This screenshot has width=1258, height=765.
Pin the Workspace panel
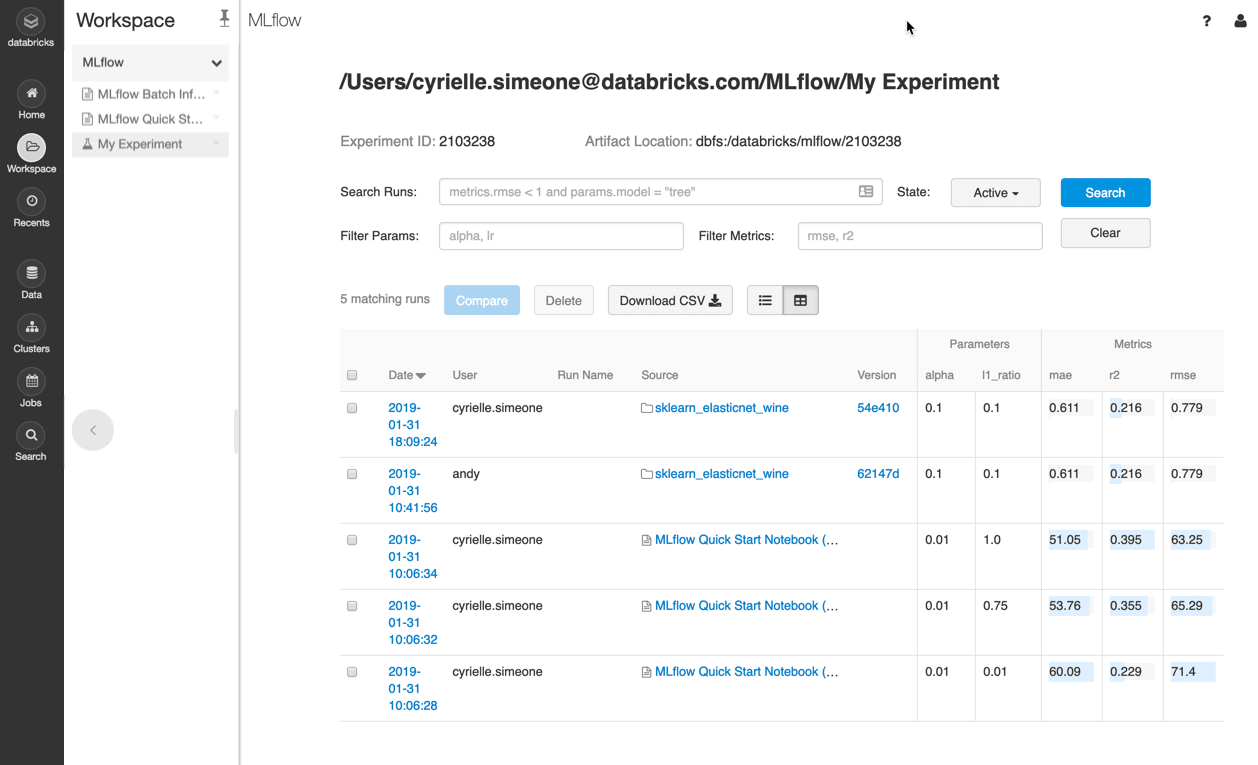click(224, 18)
